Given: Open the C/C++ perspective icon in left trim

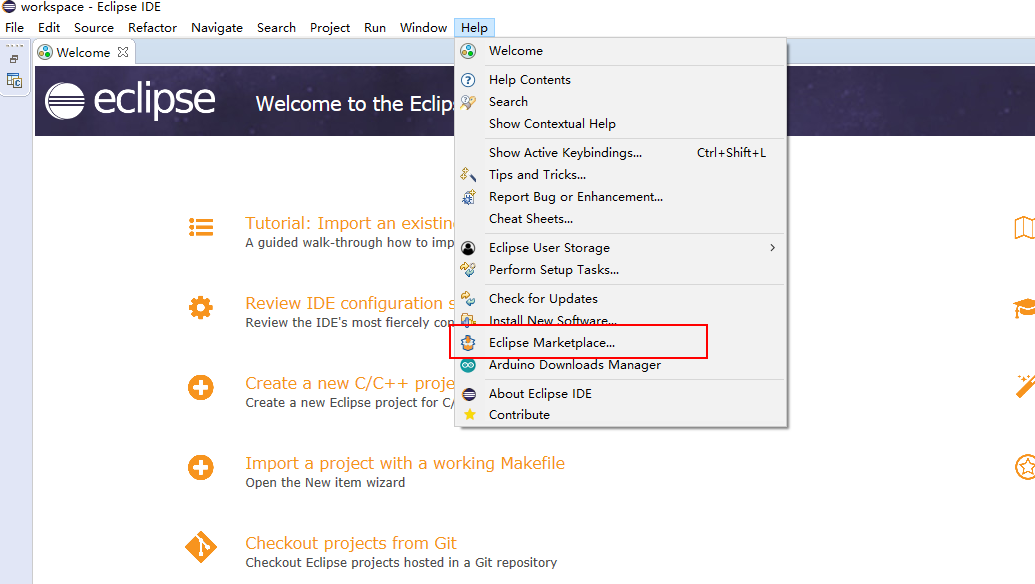Looking at the screenshot, I should 14,81.
